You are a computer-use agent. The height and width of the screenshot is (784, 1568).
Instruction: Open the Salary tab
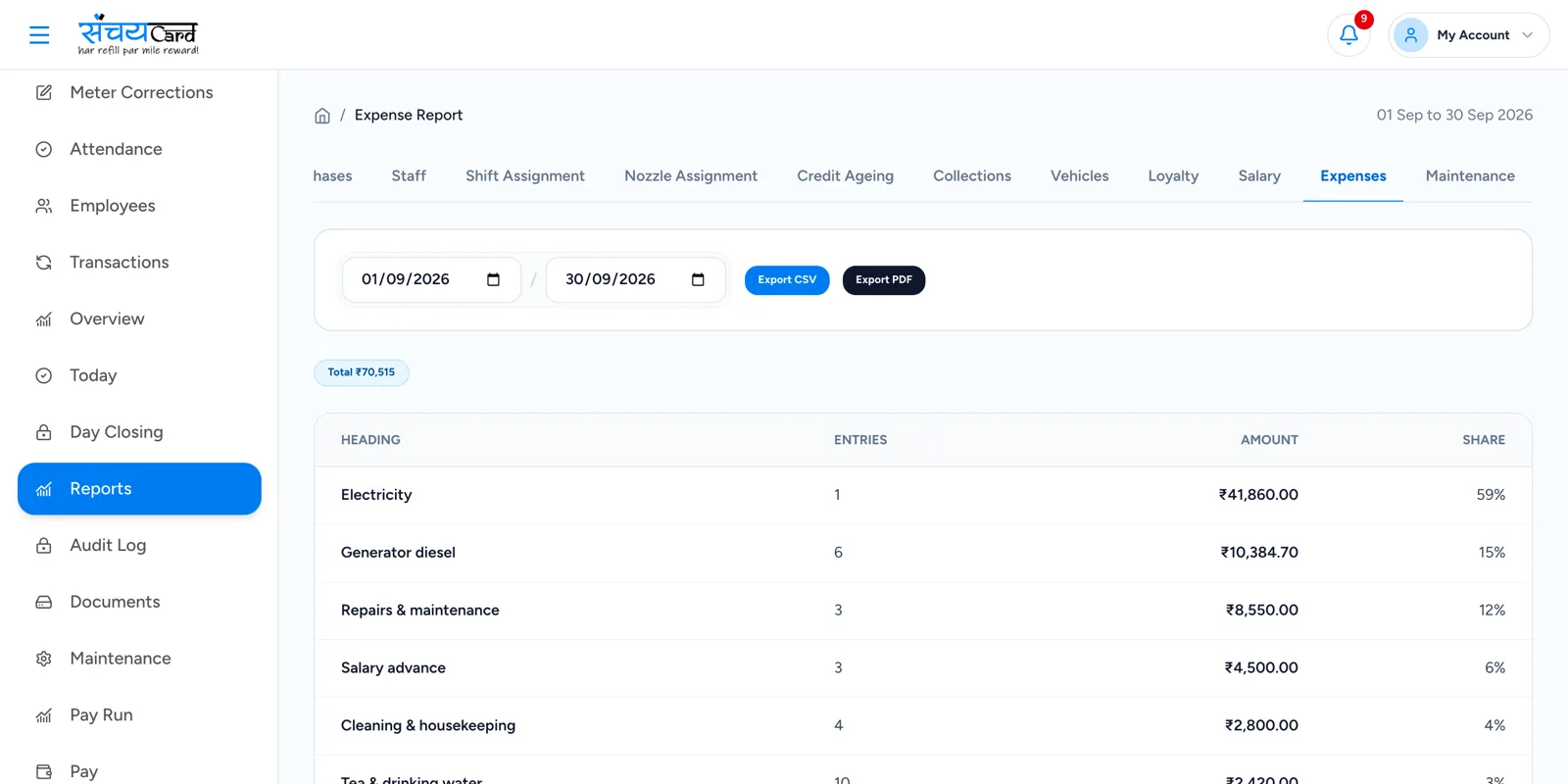(1259, 176)
